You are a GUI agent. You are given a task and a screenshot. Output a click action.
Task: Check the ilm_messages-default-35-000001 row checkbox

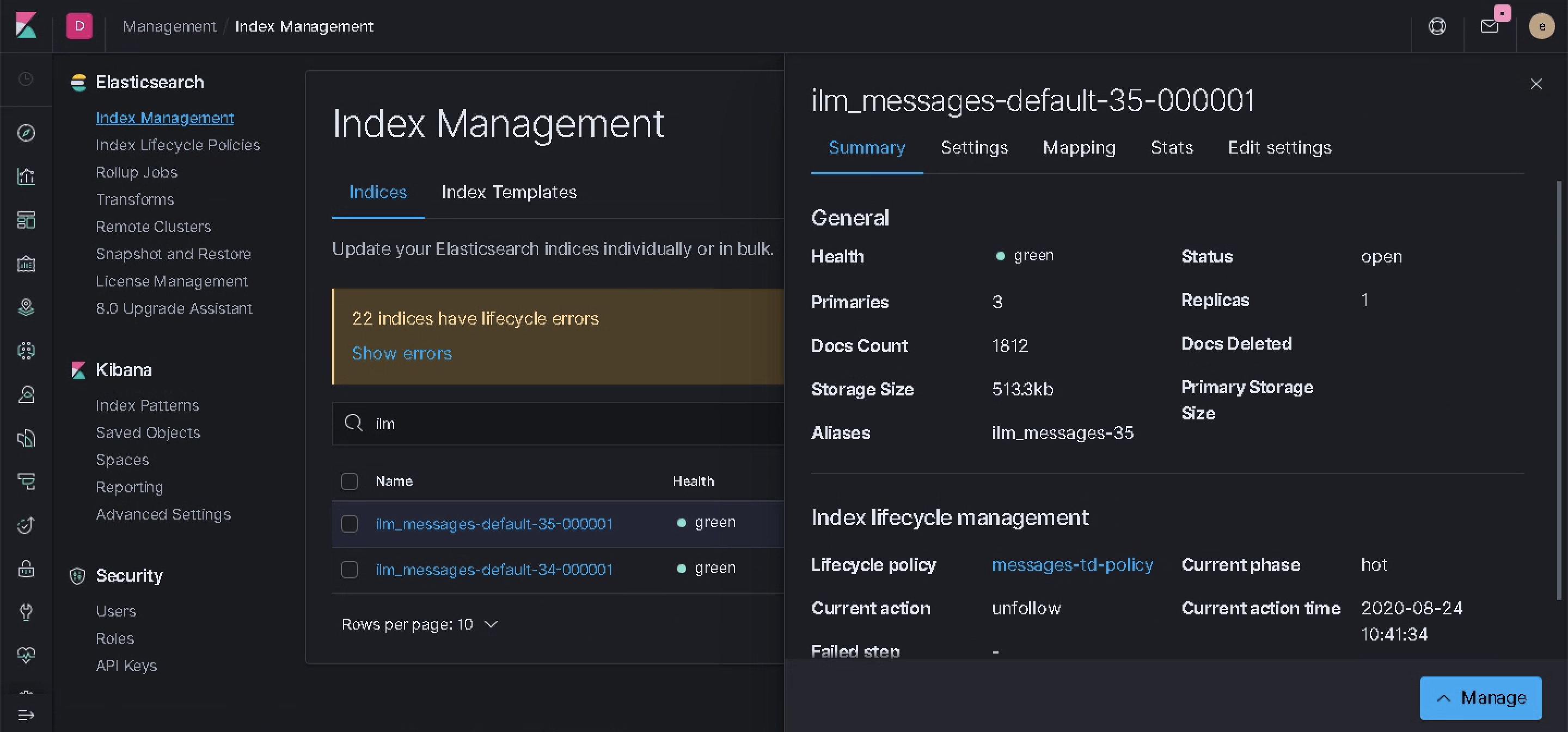click(350, 523)
